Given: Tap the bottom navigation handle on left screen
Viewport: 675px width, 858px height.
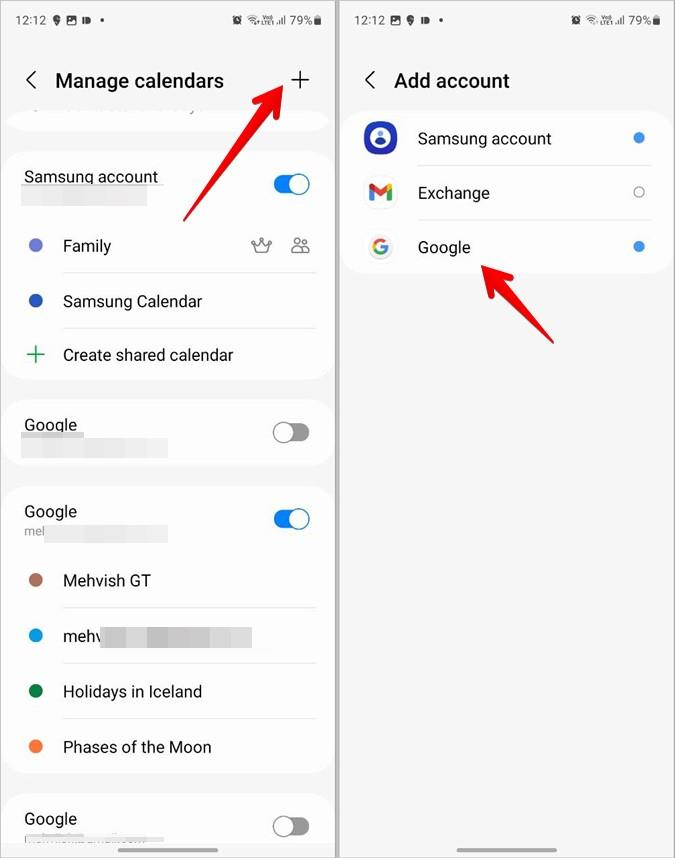Looking at the screenshot, I should point(168,850).
